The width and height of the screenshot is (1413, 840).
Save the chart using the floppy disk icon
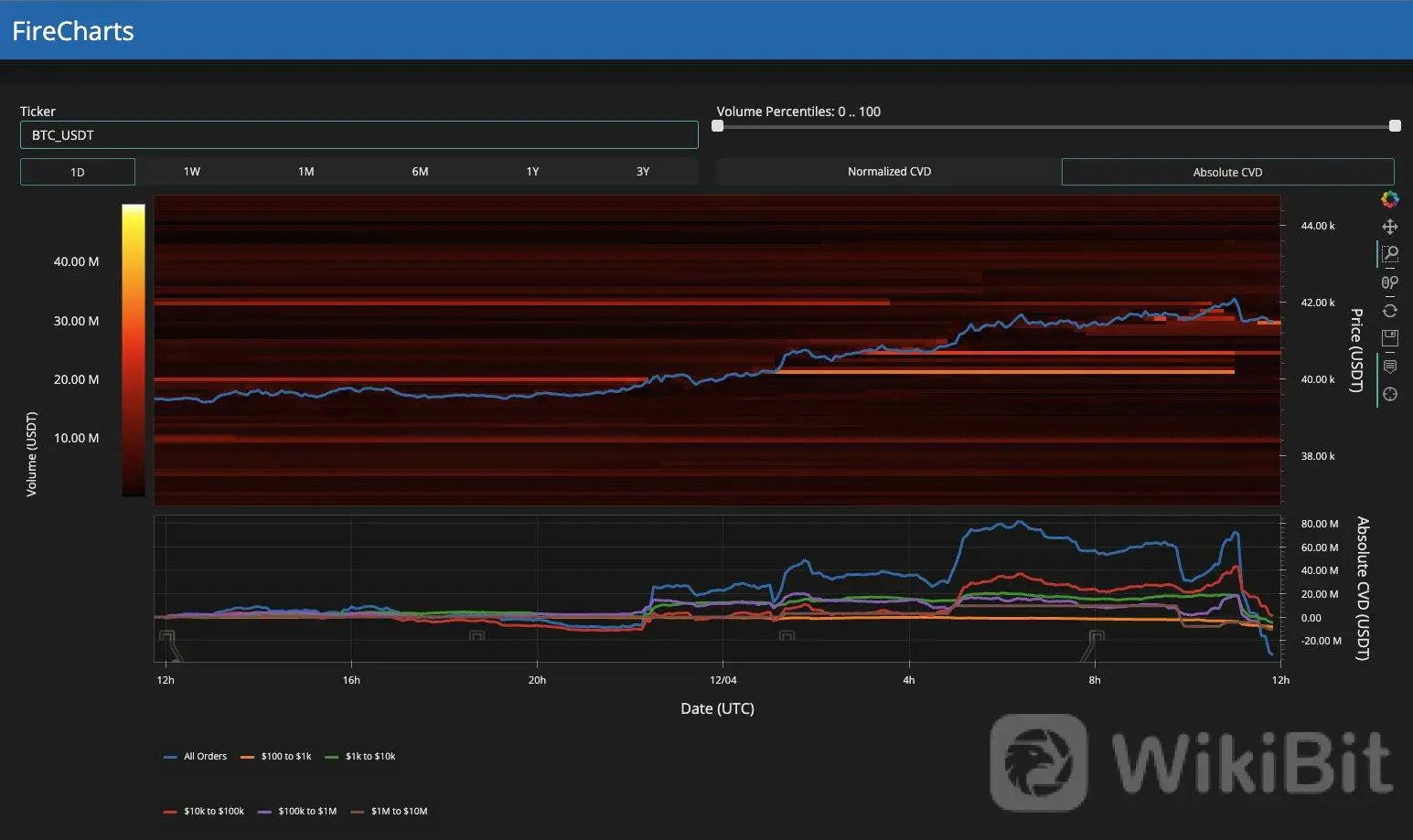pyautogui.click(x=1389, y=338)
